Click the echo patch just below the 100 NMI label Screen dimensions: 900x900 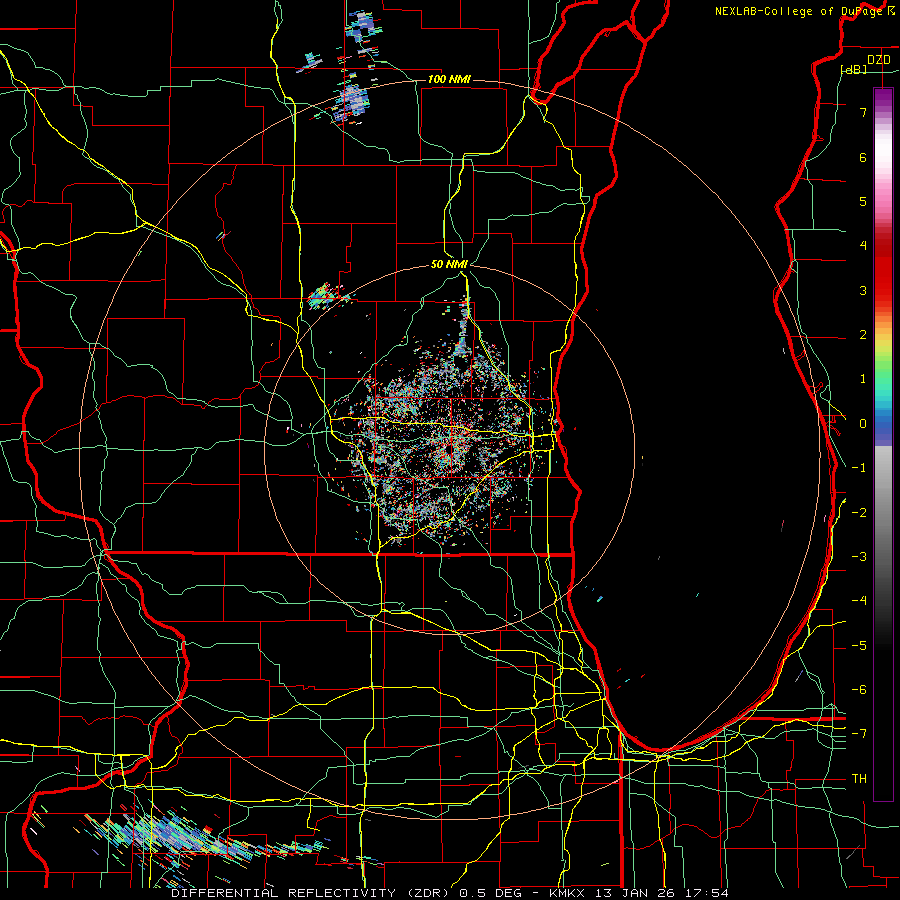352,102
